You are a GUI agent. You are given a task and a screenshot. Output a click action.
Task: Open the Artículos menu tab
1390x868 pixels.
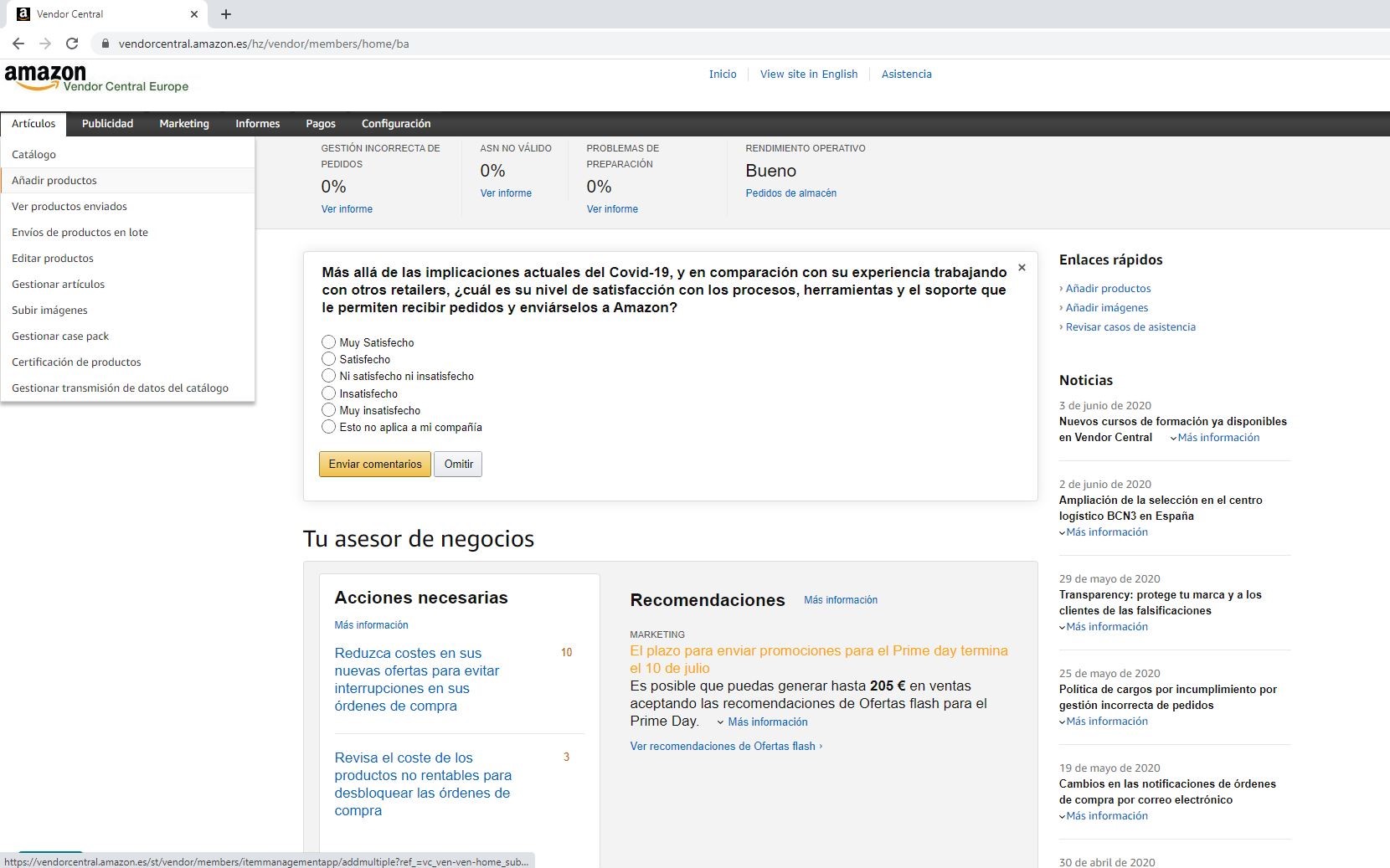[x=33, y=124]
